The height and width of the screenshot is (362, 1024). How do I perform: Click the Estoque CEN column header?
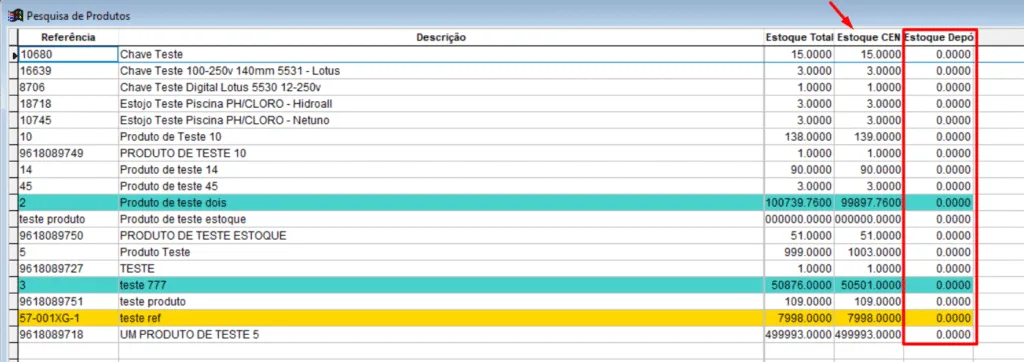tap(869, 38)
